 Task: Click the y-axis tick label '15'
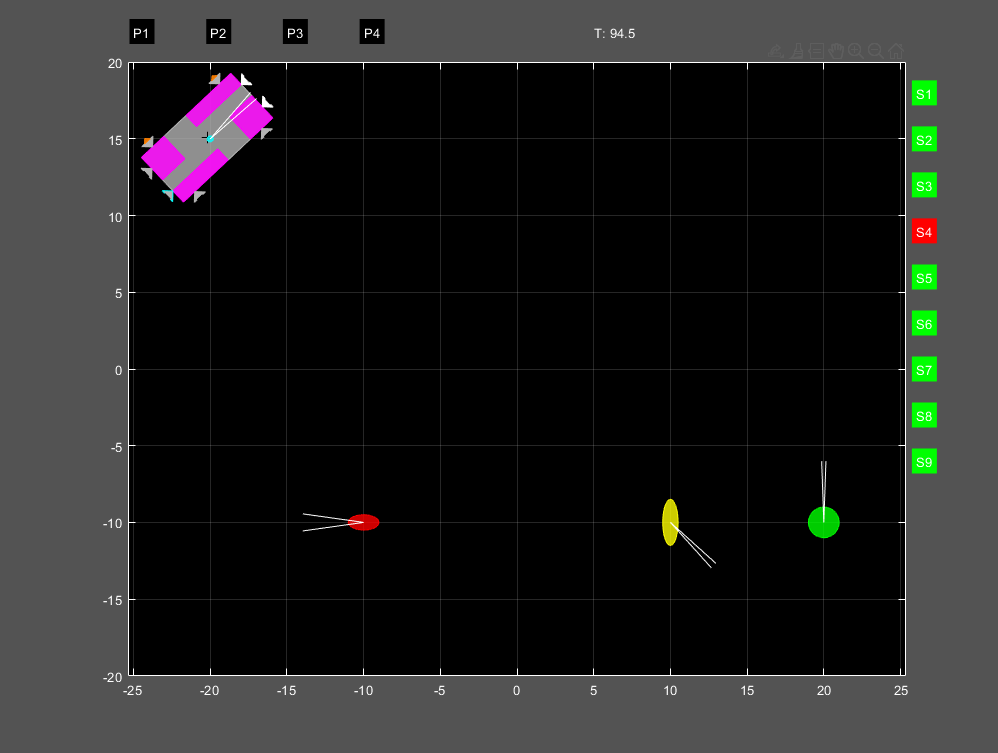pos(115,140)
